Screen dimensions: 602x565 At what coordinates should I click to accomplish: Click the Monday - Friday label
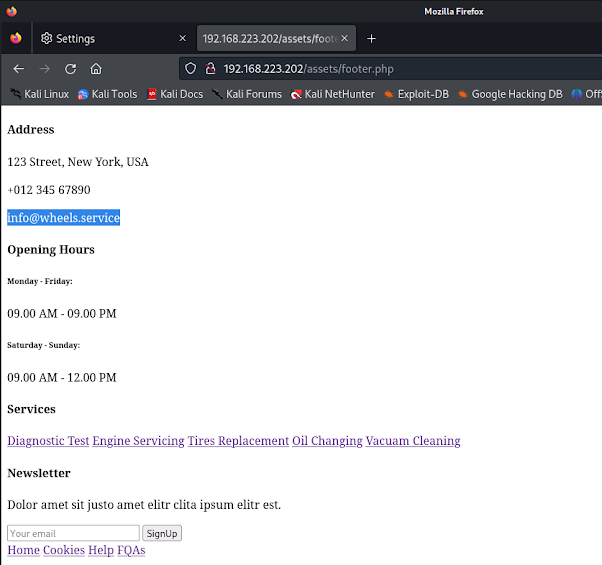pos(40,281)
